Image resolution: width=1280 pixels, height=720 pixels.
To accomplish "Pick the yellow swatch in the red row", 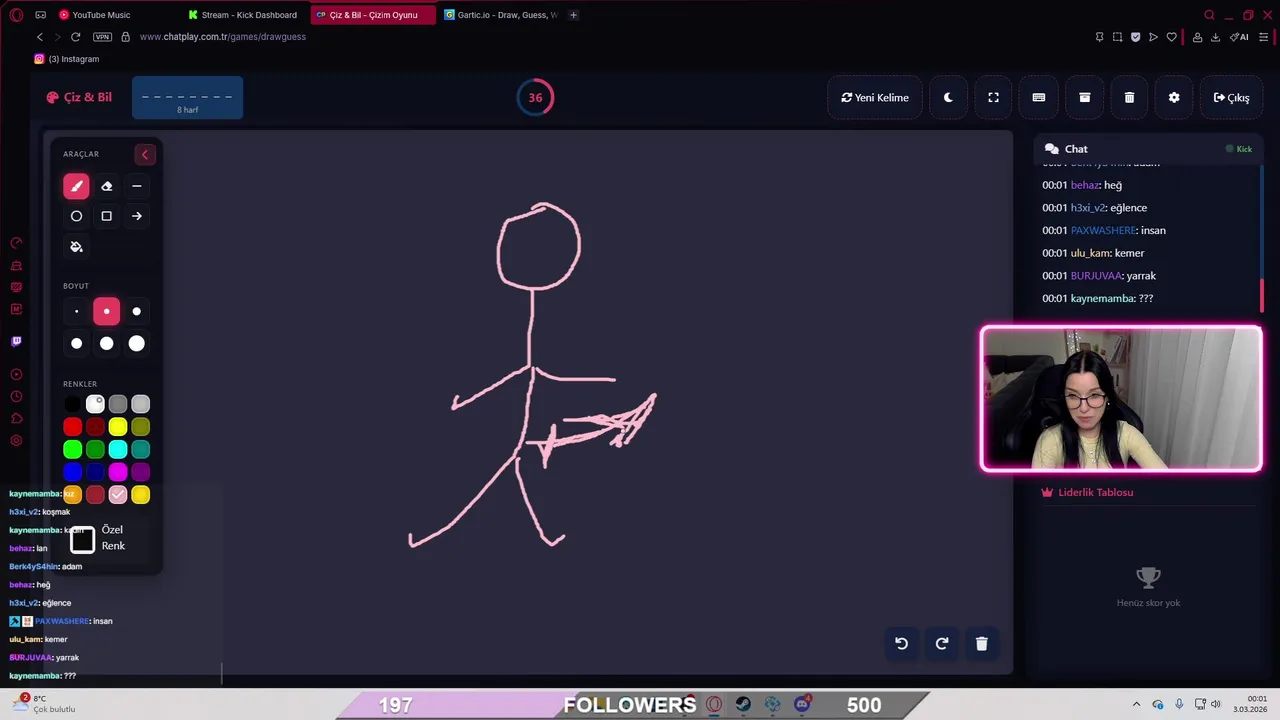I will tap(118, 427).
